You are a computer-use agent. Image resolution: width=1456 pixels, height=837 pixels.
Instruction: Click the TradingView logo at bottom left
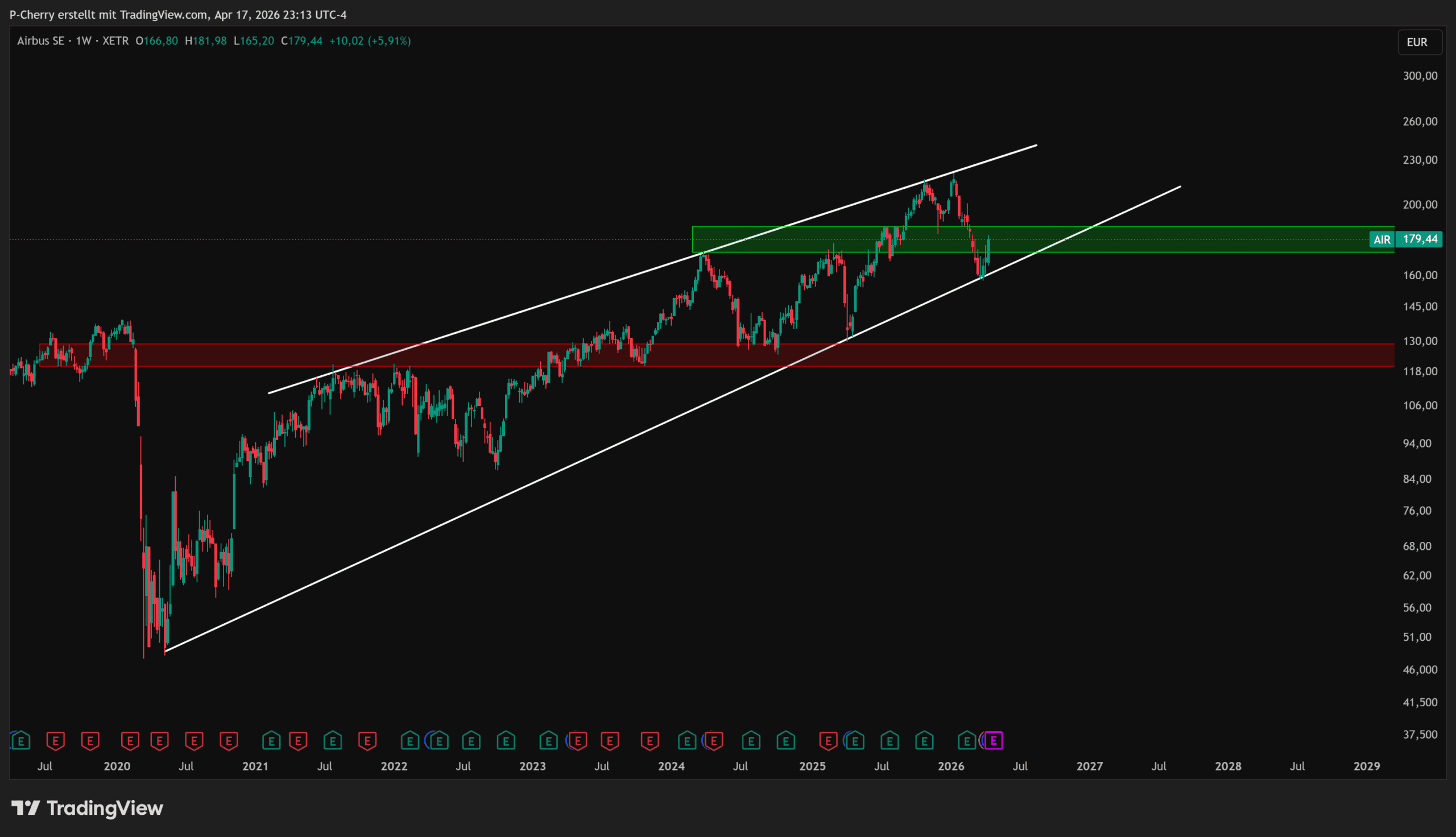pyautogui.click(x=88, y=808)
